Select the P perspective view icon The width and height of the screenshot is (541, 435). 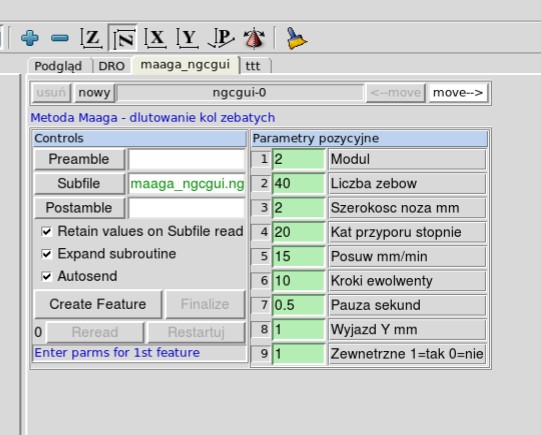click(x=221, y=38)
